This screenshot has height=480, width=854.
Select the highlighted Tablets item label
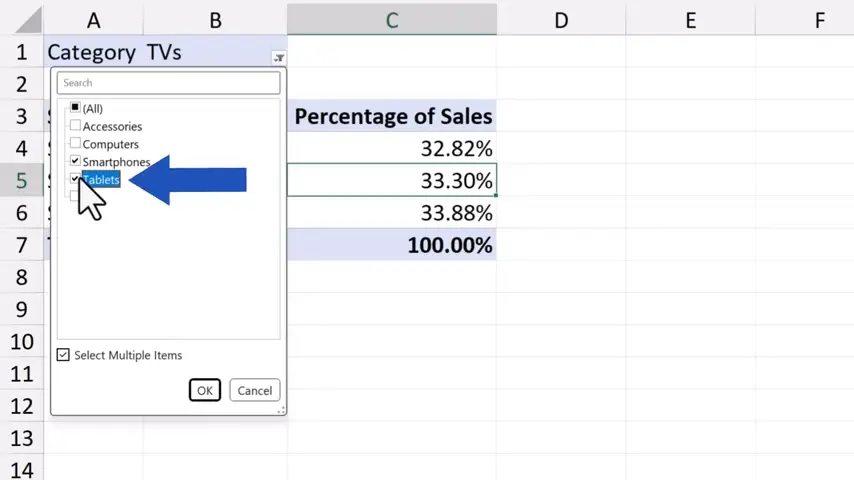pyautogui.click(x=102, y=180)
